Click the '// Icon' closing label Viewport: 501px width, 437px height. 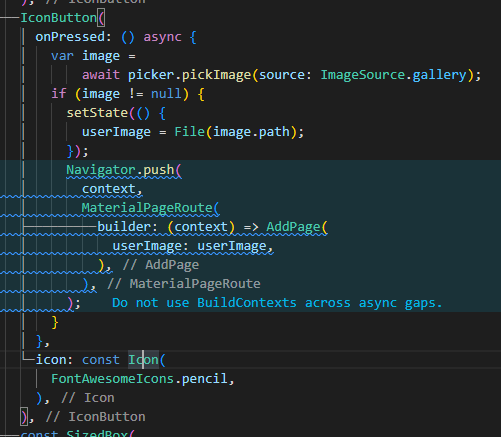coord(88,398)
